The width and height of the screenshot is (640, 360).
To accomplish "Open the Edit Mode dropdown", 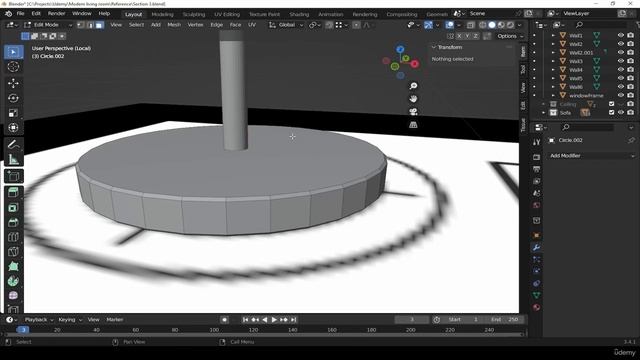I will click(47, 25).
